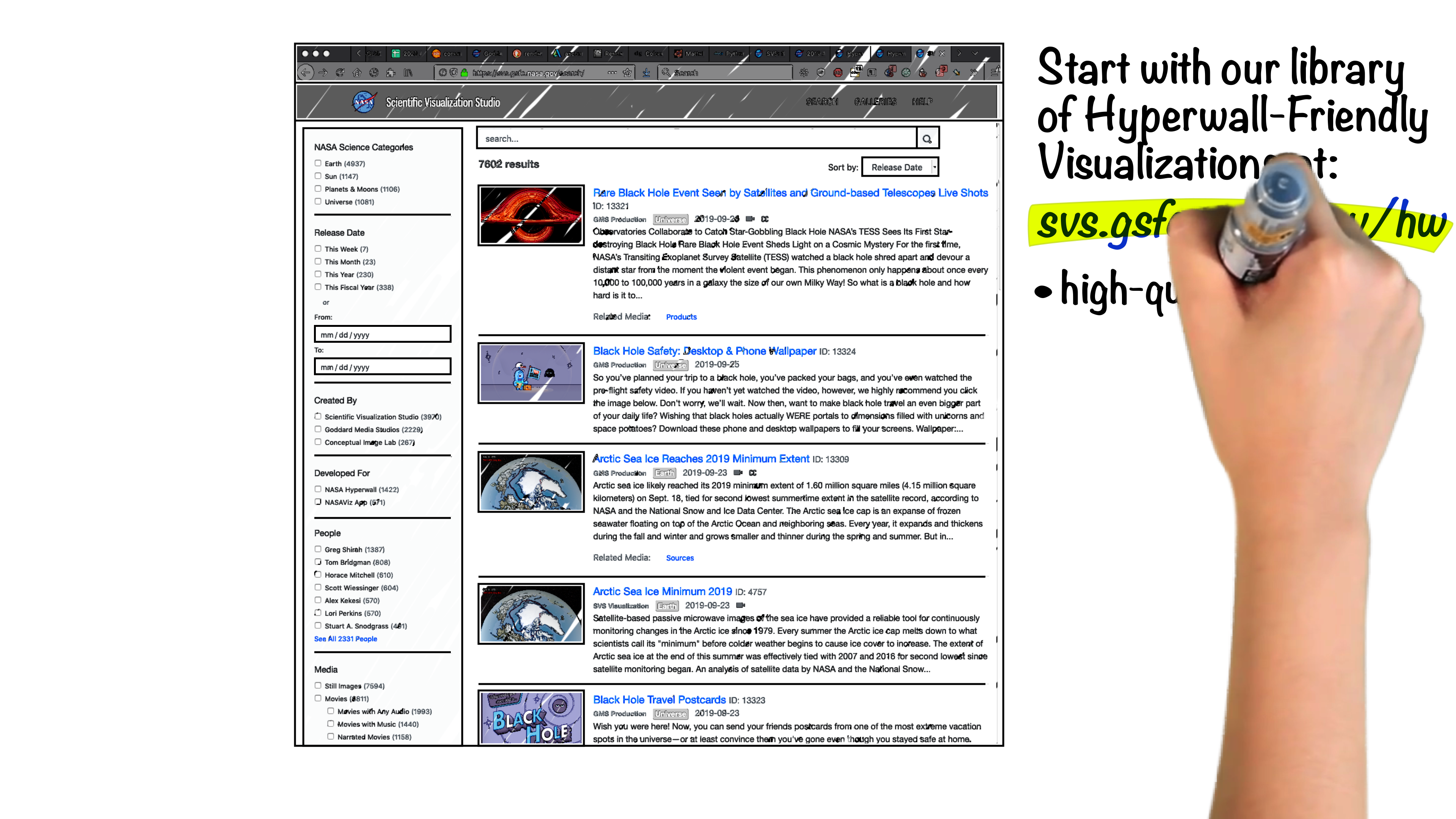Check the Planets & Moons checkbox
This screenshot has height=819, width=1456.
[x=318, y=188]
